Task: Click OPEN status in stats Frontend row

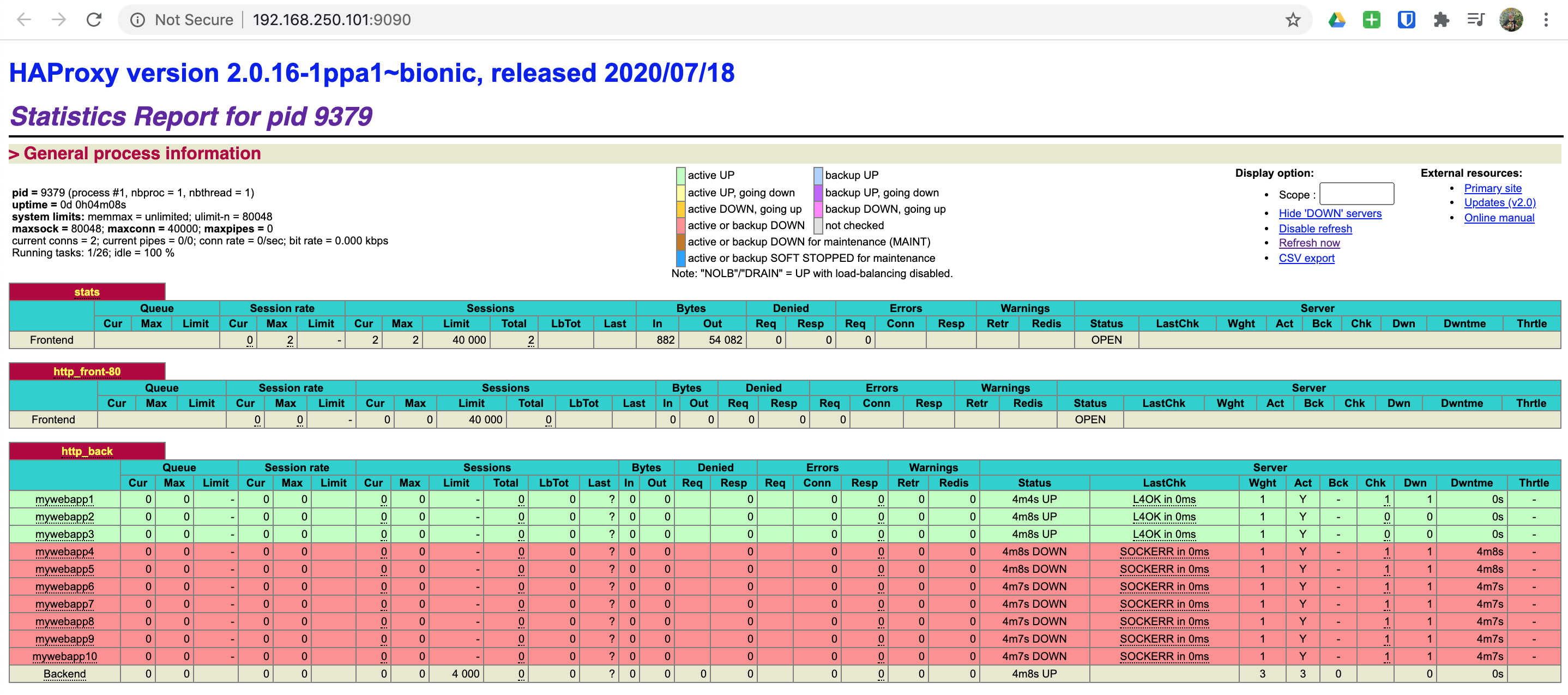Action: pyautogui.click(x=1106, y=340)
